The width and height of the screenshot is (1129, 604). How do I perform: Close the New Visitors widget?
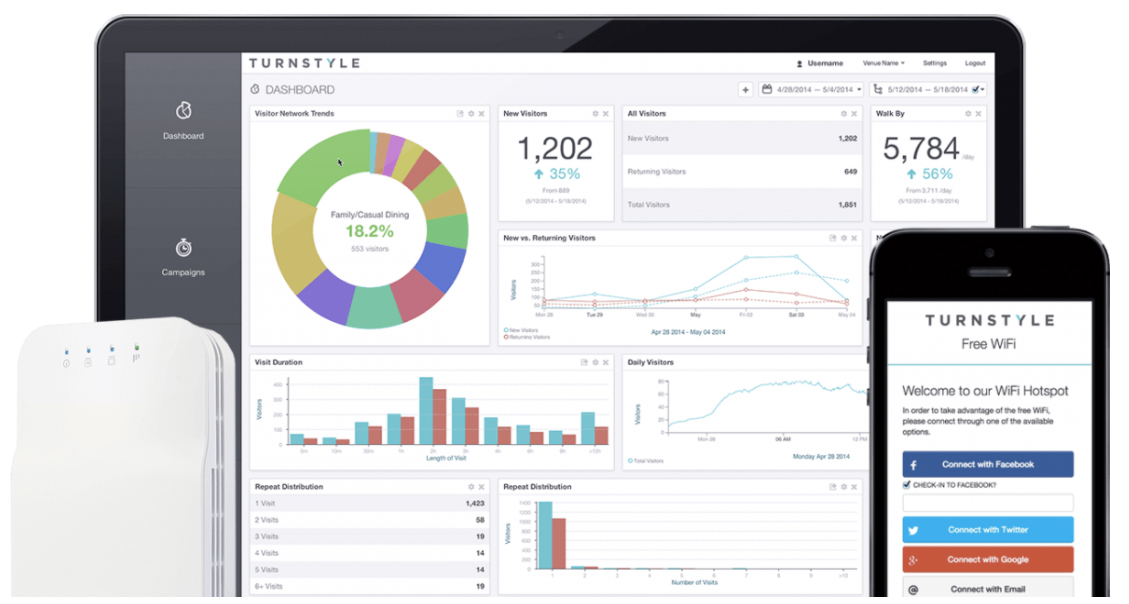[606, 114]
